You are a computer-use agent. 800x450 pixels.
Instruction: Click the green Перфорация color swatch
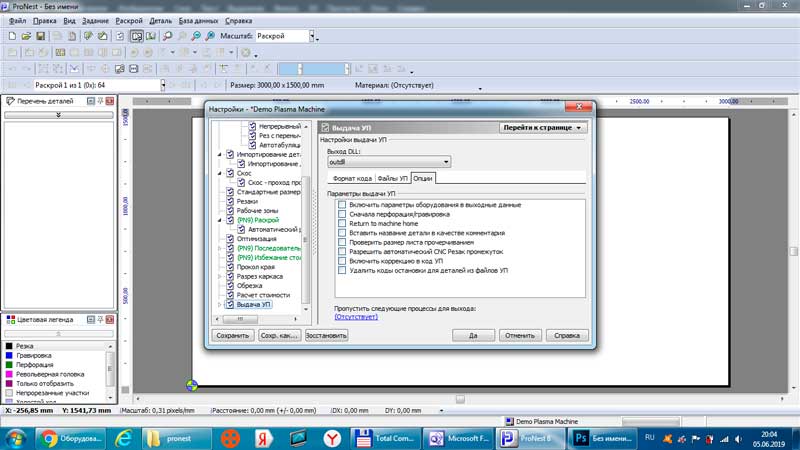[x=9, y=365]
